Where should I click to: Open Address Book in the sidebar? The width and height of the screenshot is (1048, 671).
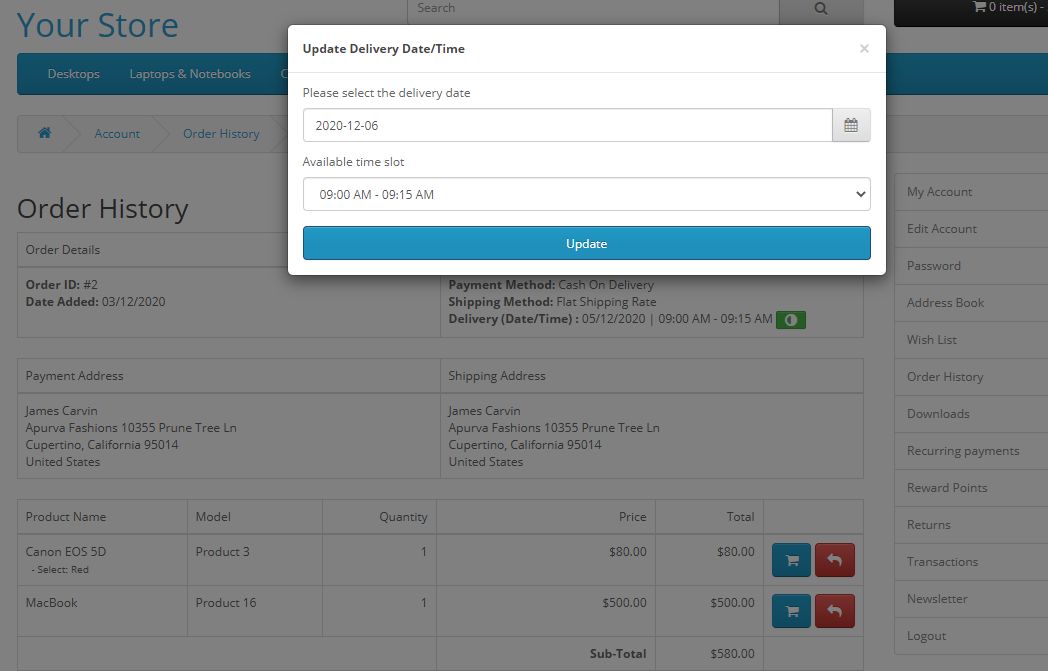tap(945, 303)
